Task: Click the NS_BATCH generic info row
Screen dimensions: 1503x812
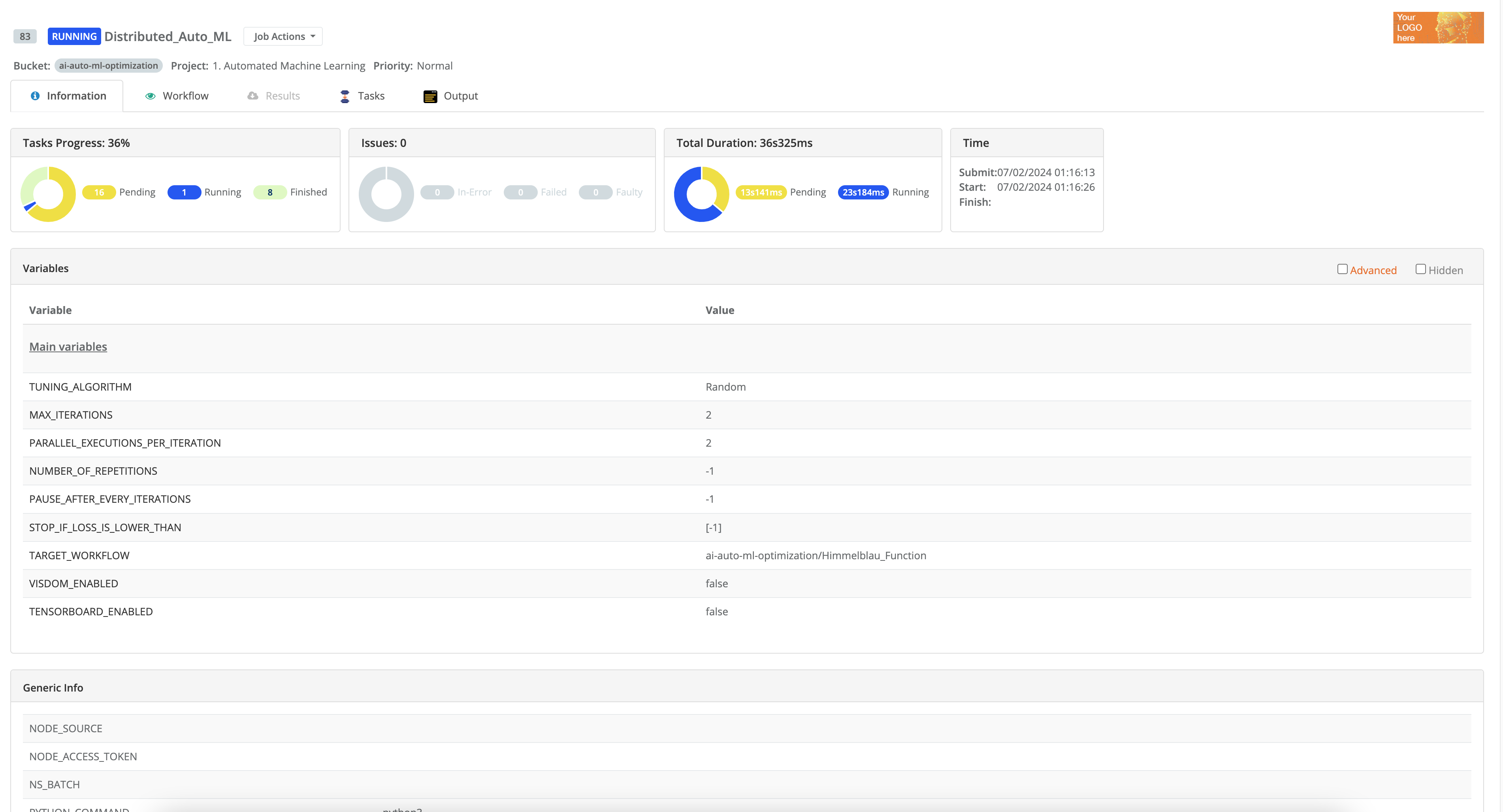Action: (x=747, y=785)
